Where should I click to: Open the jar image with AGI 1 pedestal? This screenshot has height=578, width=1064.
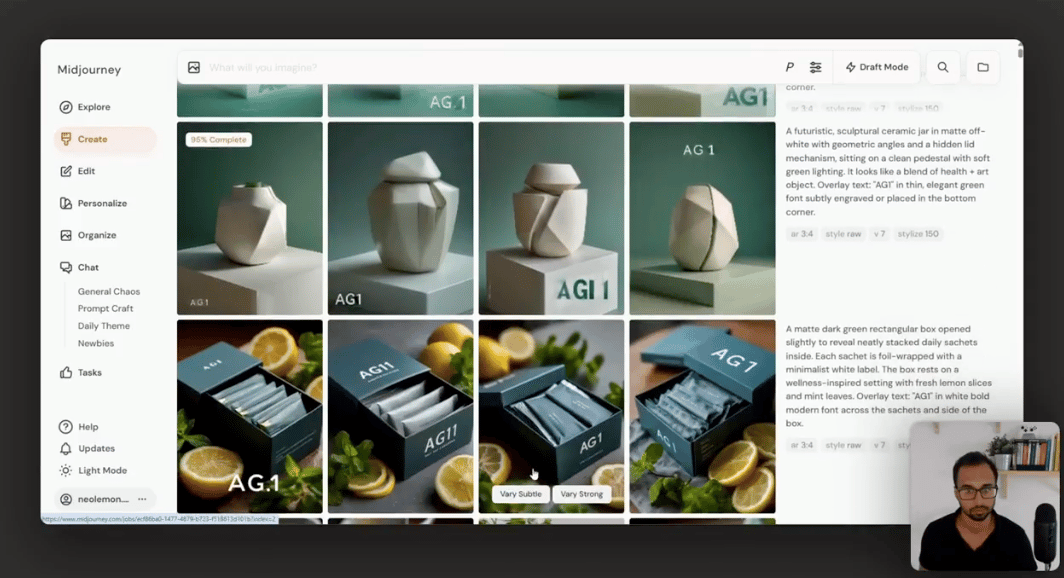[551, 218]
